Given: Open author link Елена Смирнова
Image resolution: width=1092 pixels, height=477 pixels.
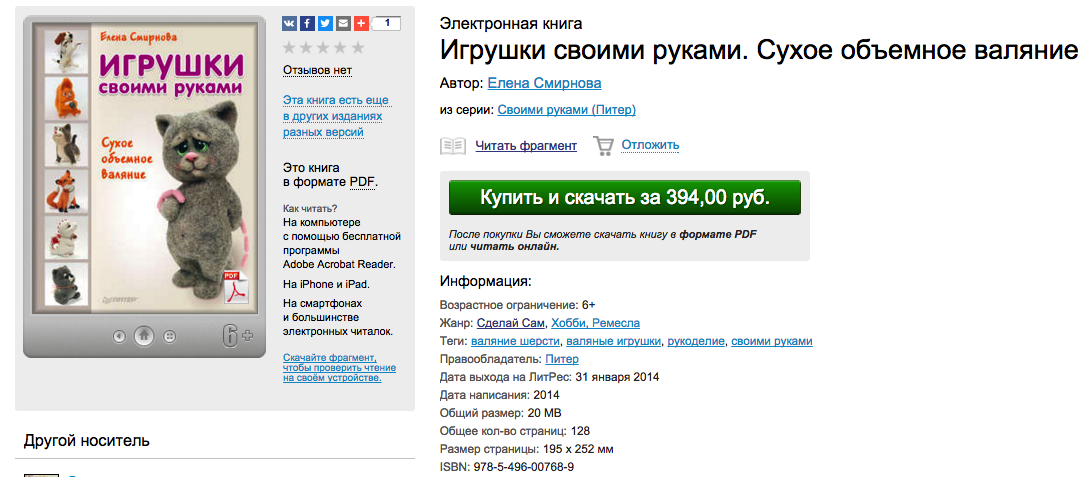Looking at the screenshot, I should click(544, 84).
